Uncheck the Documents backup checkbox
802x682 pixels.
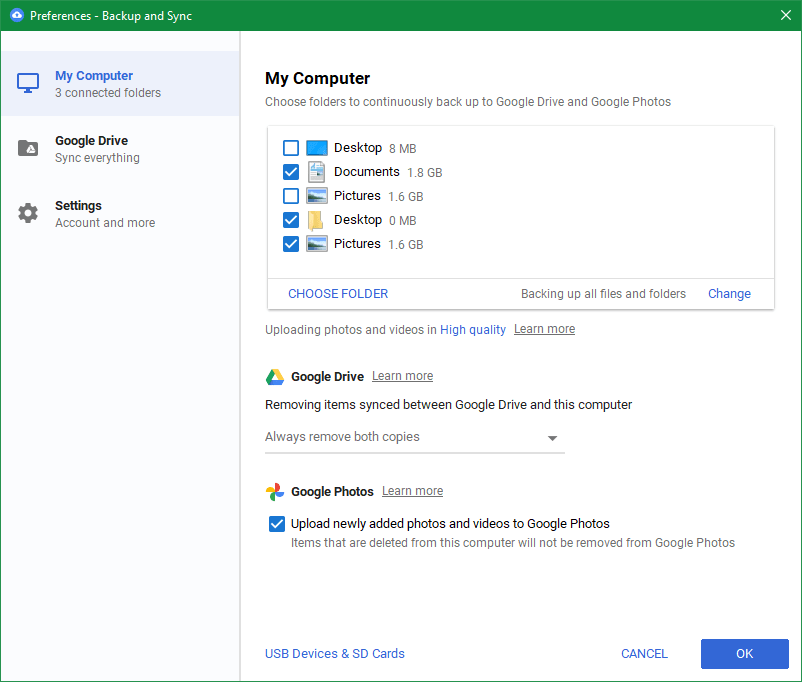(x=291, y=171)
